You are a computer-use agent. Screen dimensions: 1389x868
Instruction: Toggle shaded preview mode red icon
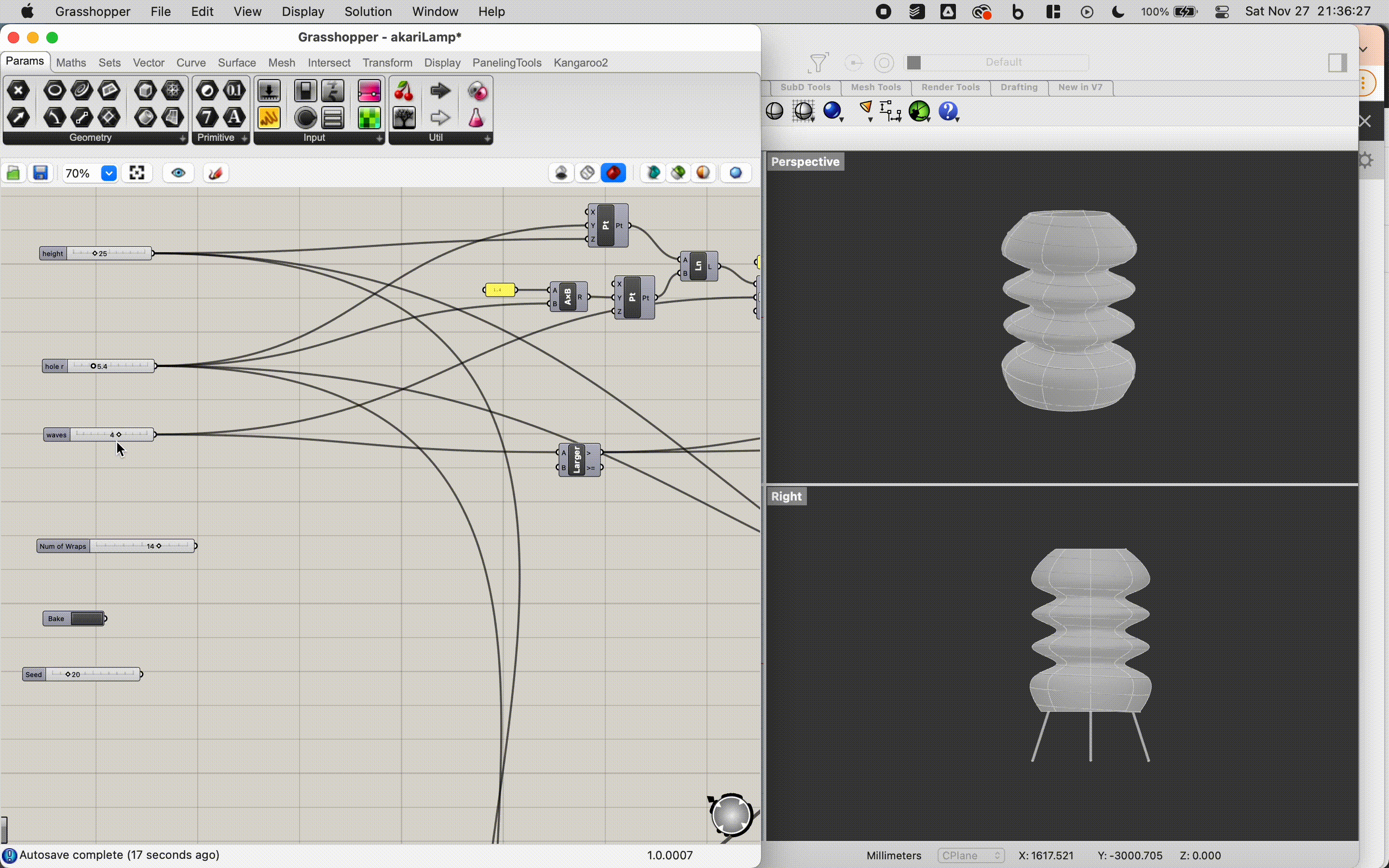coord(613,173)
